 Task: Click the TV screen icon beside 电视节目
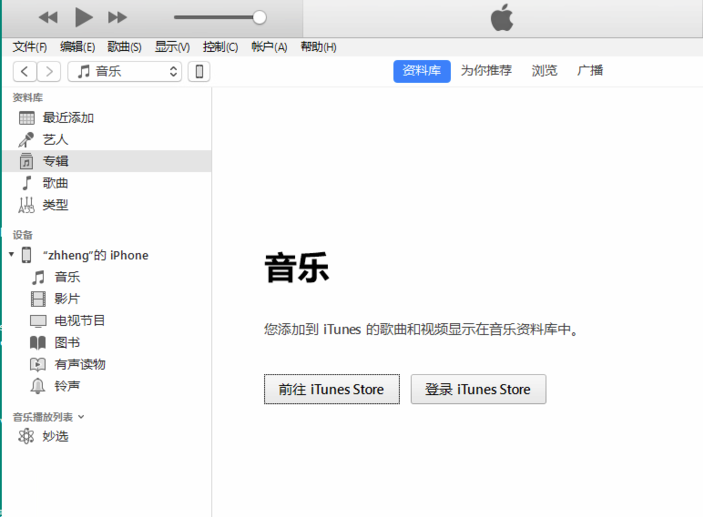pyautogui.click(x=38, y=321)
